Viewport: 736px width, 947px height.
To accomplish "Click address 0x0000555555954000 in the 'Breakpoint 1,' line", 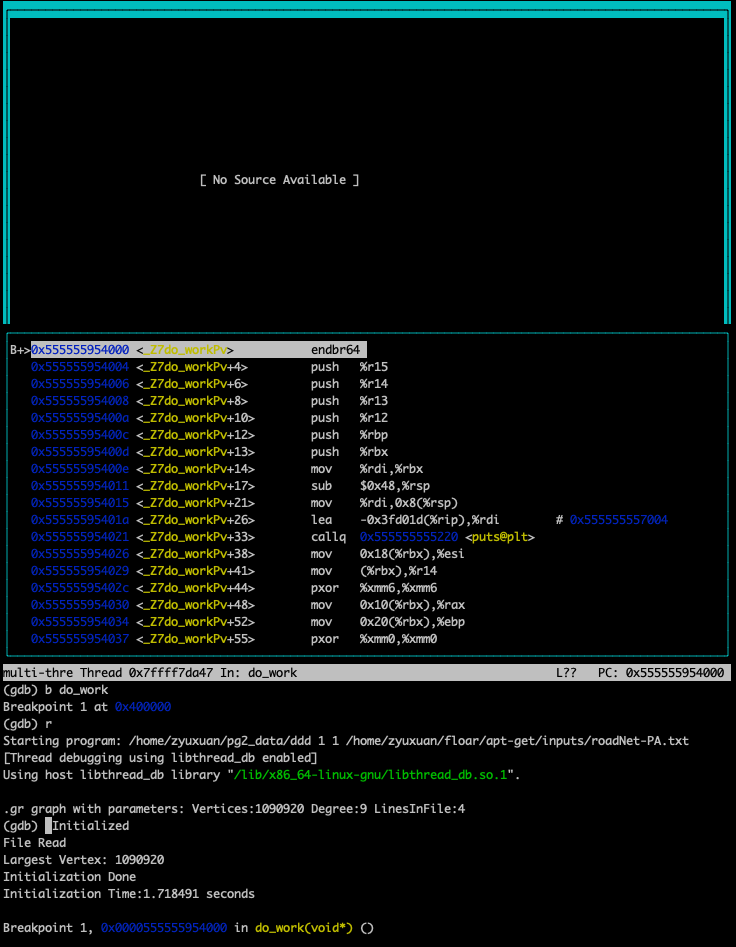I will click(x=164, y=928).
